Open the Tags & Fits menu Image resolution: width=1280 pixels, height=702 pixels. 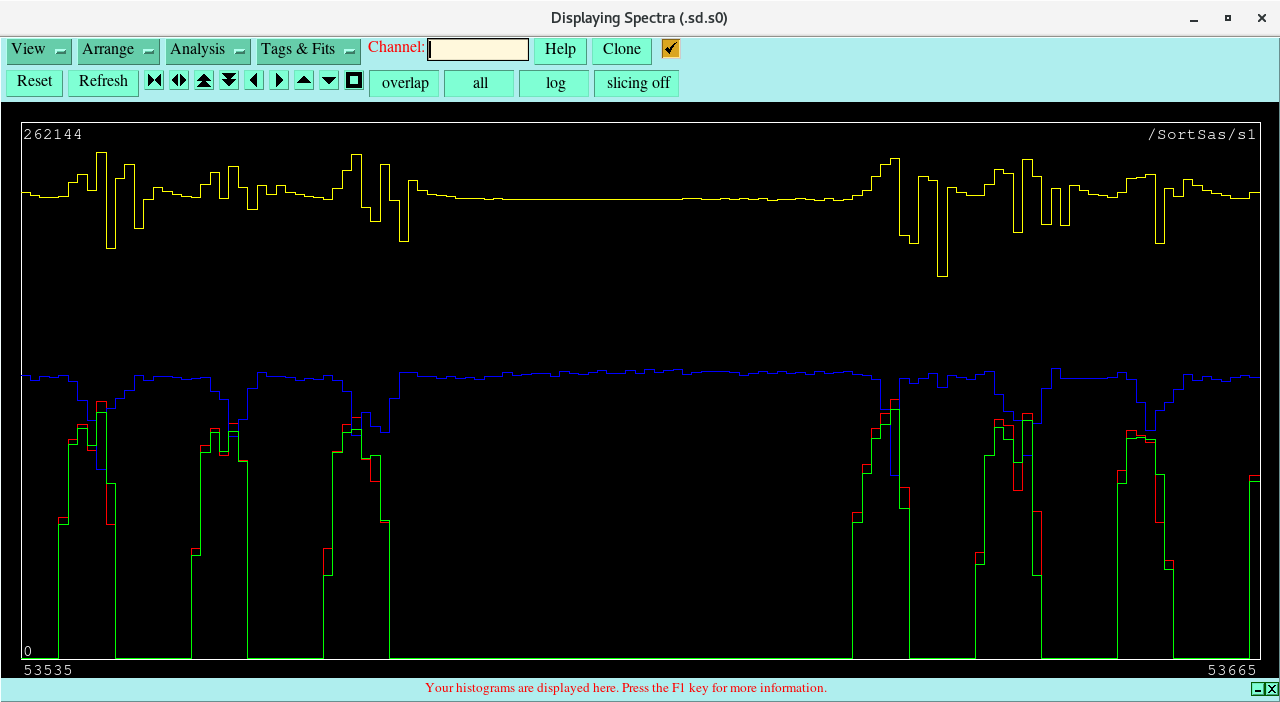pos(308,50)
